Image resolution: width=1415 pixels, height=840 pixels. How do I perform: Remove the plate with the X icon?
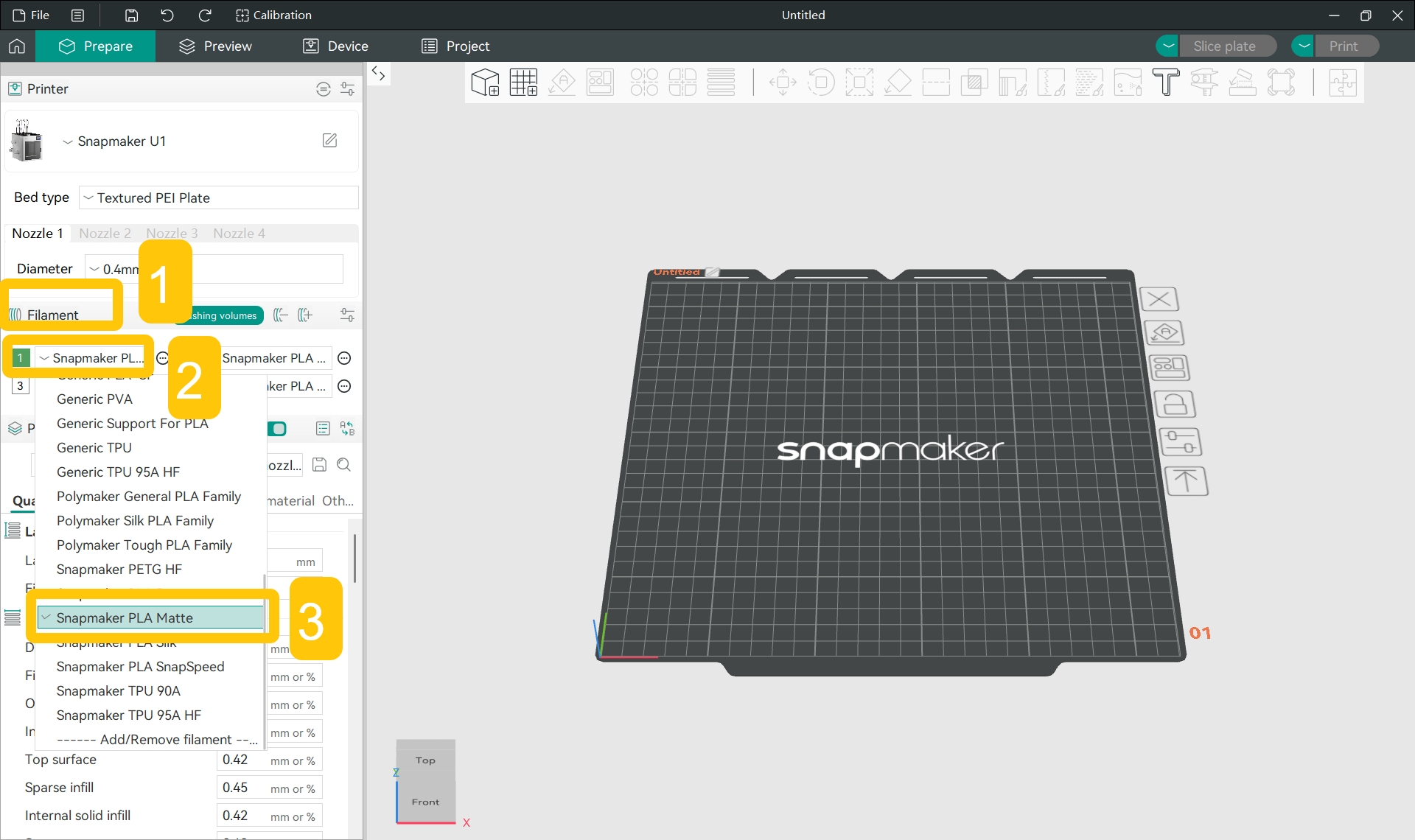1159,299
